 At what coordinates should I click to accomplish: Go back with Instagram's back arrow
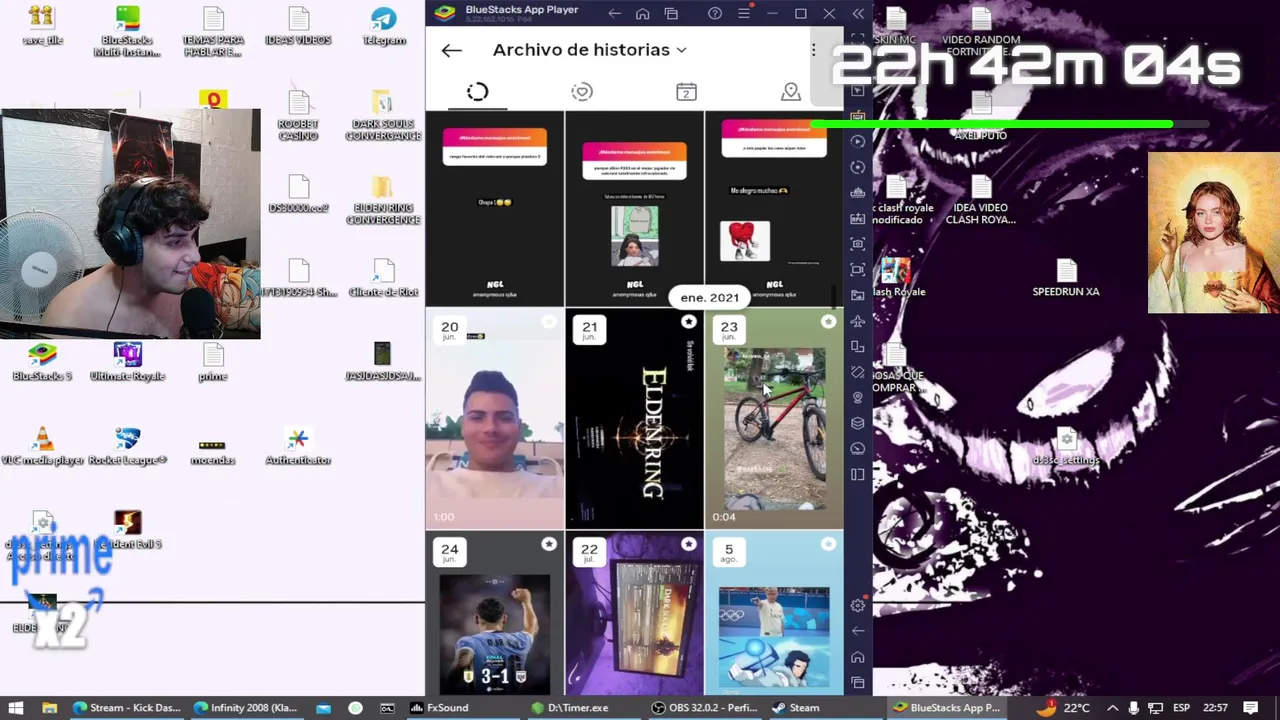pyautogui.click(x=451, y=50)
